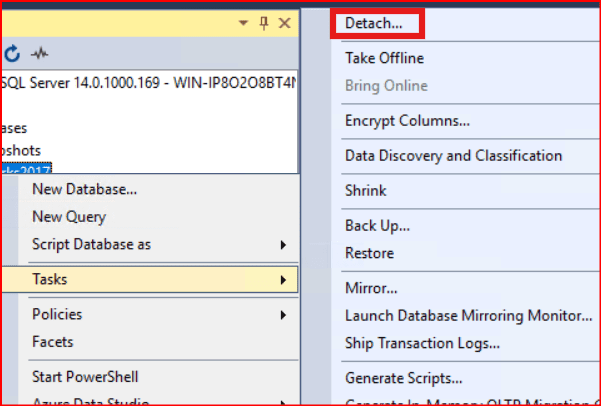Click Restore in the Tasks submenu
The height and width of the screenshot is (406, 601).
point(369,253)
